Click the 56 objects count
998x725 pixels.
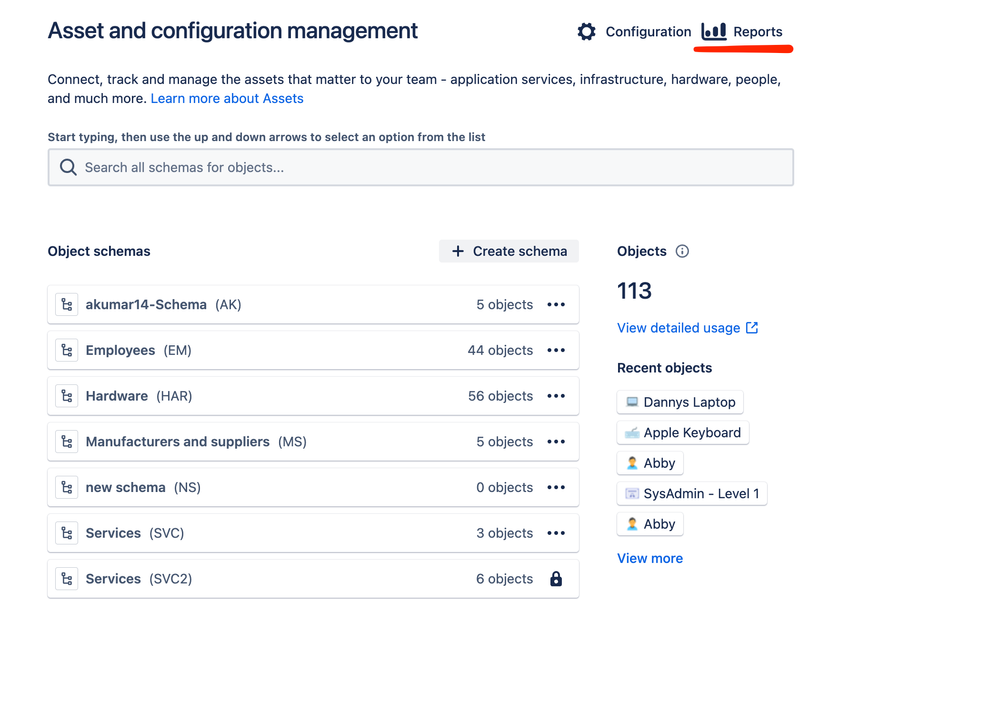coord(500,397)
